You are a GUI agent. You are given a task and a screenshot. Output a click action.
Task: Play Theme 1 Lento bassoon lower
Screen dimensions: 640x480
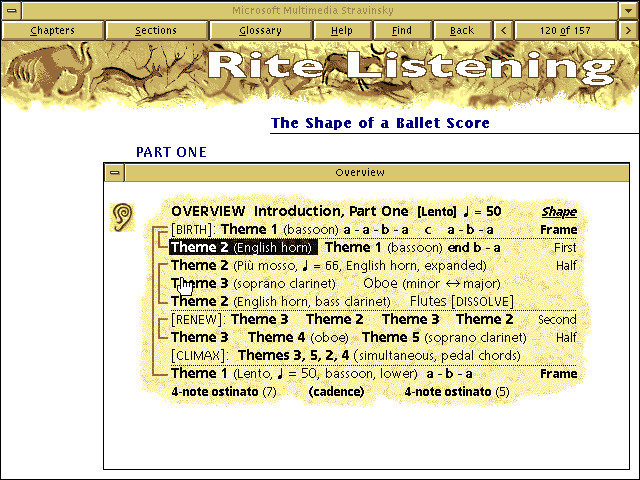(x=294, y=373)
